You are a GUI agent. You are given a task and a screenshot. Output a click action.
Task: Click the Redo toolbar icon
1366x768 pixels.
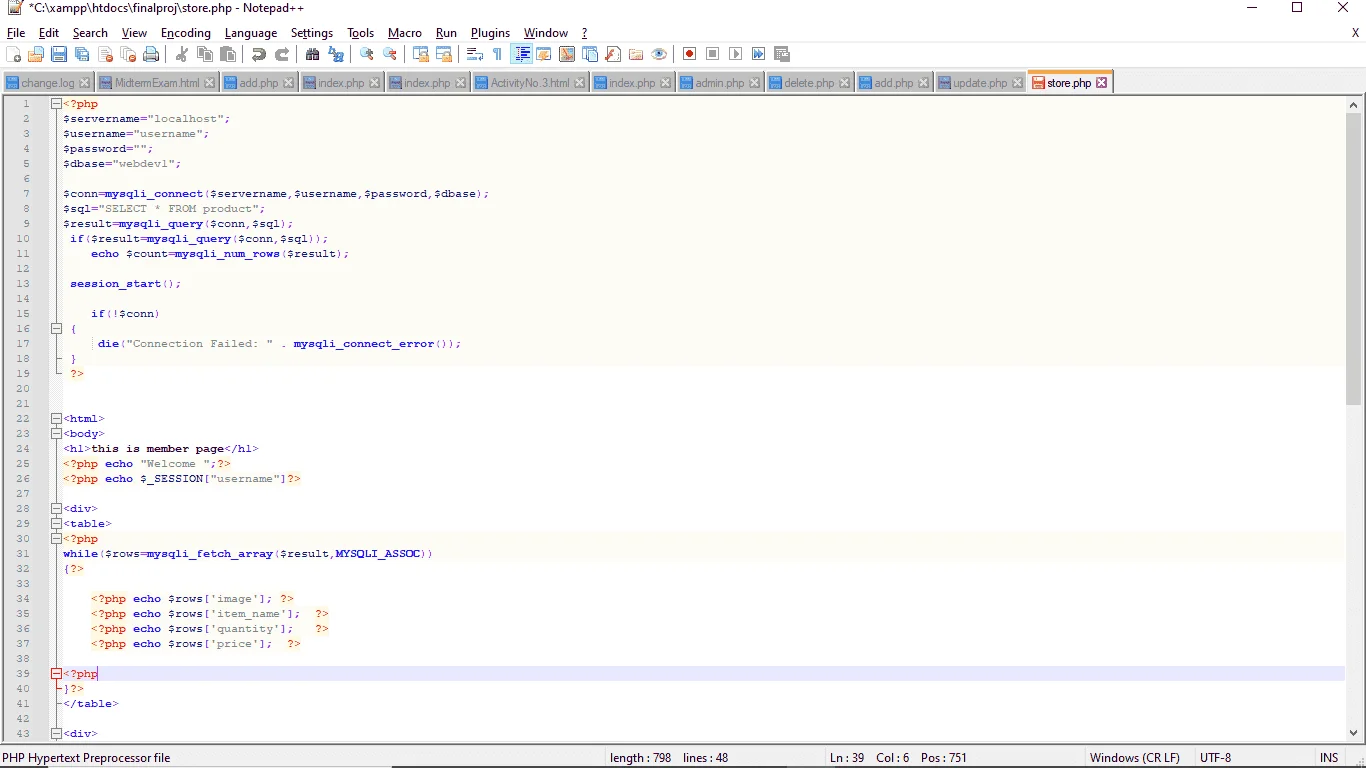pos(282,54)
